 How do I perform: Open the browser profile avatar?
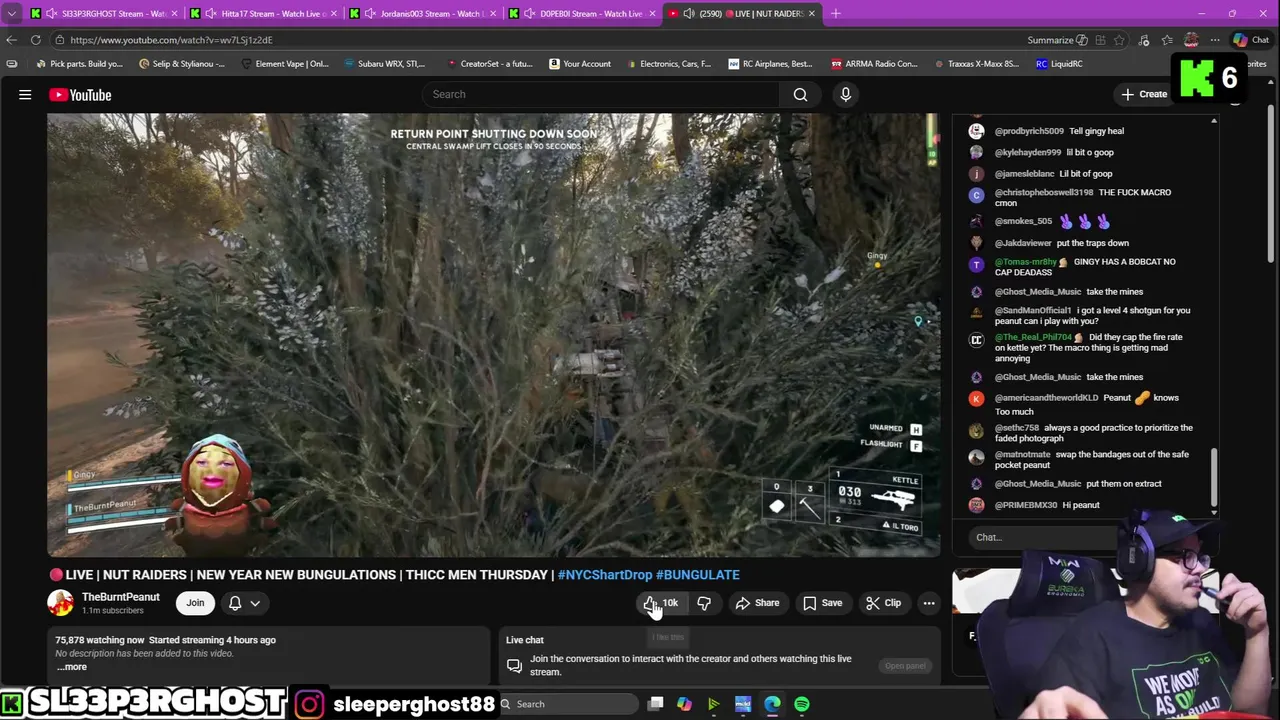click(1191, 40)
